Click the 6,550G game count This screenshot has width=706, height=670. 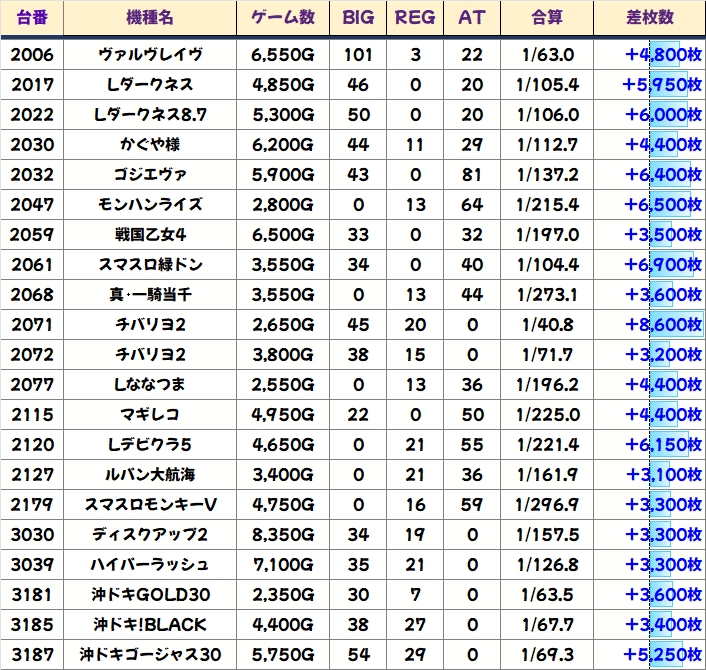(283, 55)
